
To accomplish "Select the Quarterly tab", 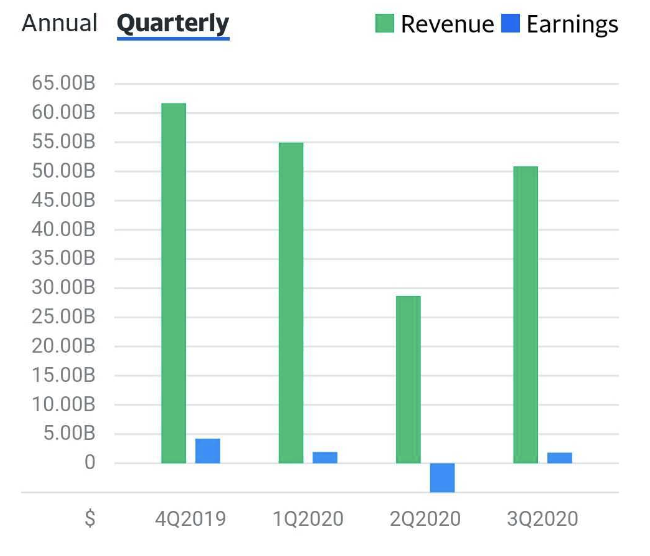I will 173,23.
